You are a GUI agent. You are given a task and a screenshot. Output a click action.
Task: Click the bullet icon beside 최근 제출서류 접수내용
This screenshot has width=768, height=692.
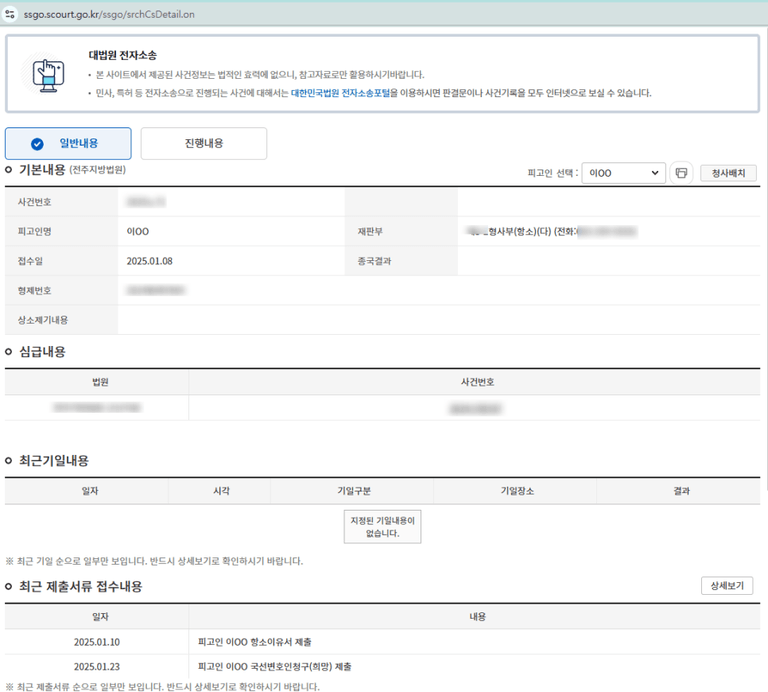[x=9, y=586]
